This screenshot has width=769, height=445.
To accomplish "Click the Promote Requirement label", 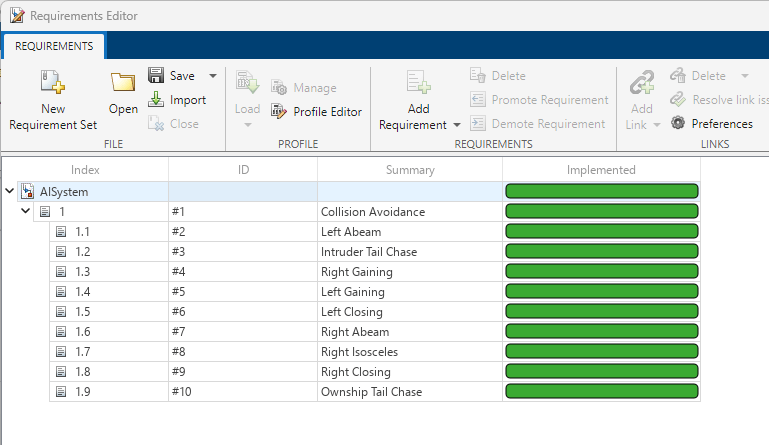I will click(550, 100).
